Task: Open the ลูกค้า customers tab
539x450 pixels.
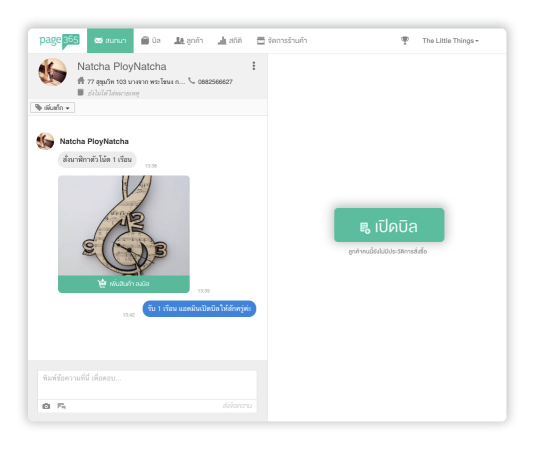Action: click(188, 41)
